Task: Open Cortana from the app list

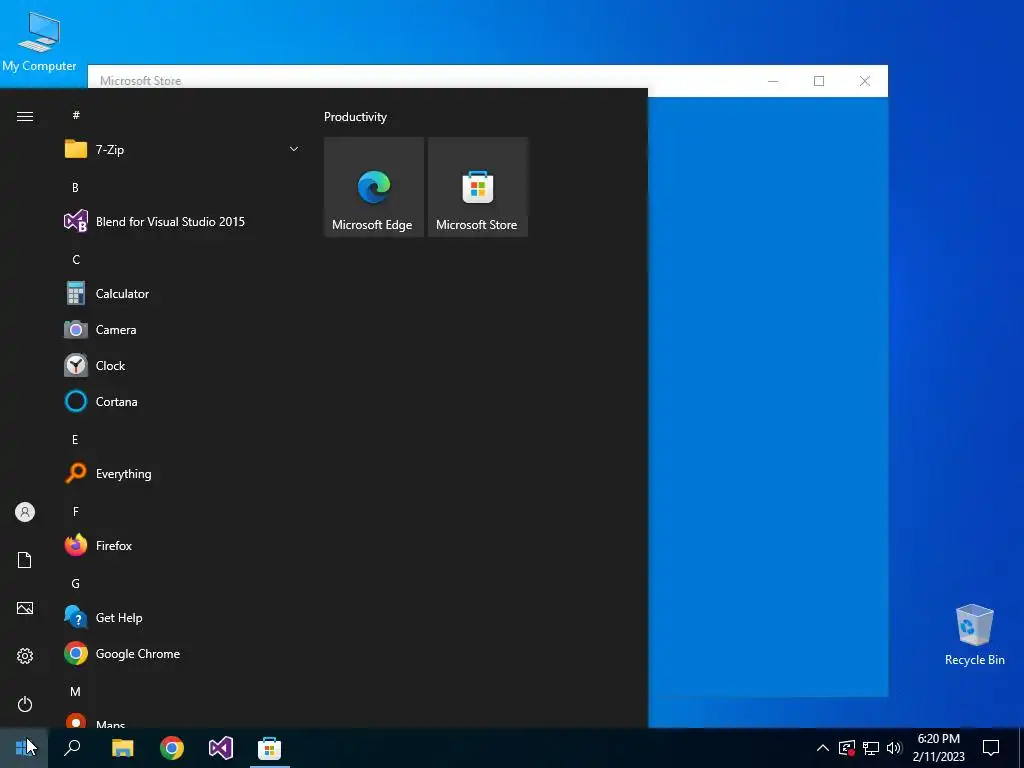Action: [x=182, y=402]
